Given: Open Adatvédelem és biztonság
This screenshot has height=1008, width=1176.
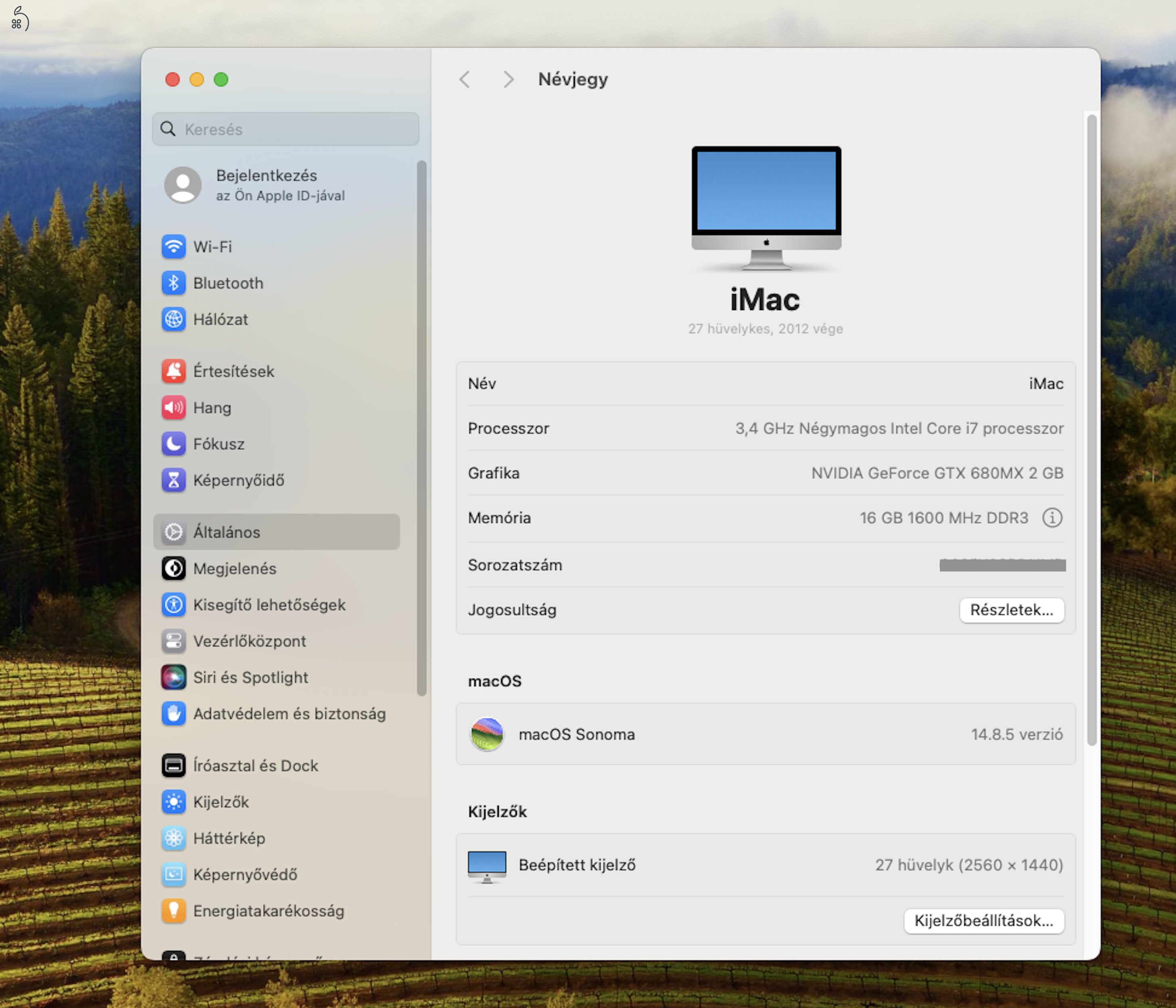Looking at the screenshot, I should point(175,713).
